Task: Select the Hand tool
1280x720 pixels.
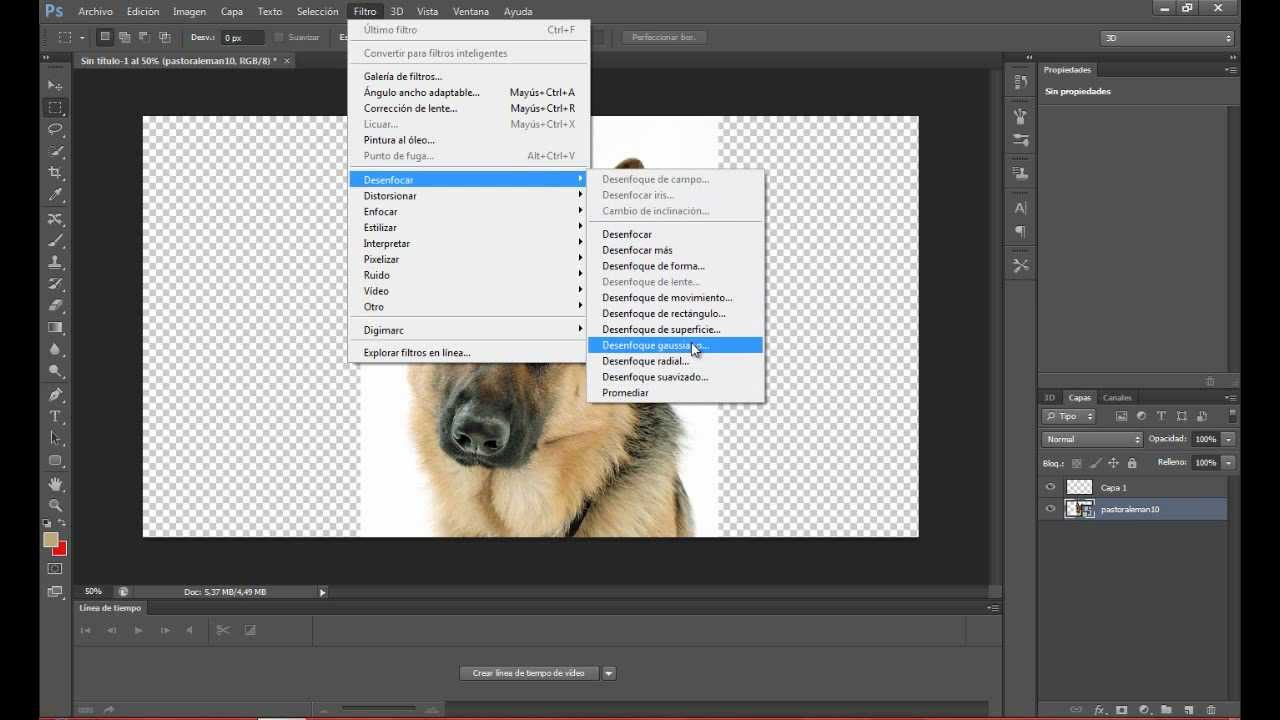Action: click(56, 484)
